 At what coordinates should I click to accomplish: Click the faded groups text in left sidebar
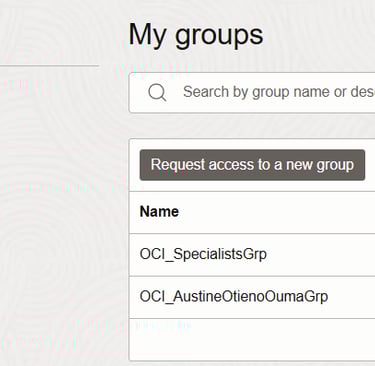tap(28, 86)
